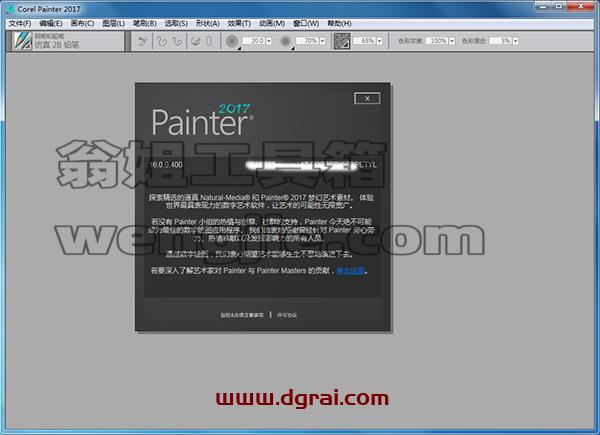The image size is (600, 435).
Task: Expand the 色彩混合 5% dropdown
Action: pos(515,41)
